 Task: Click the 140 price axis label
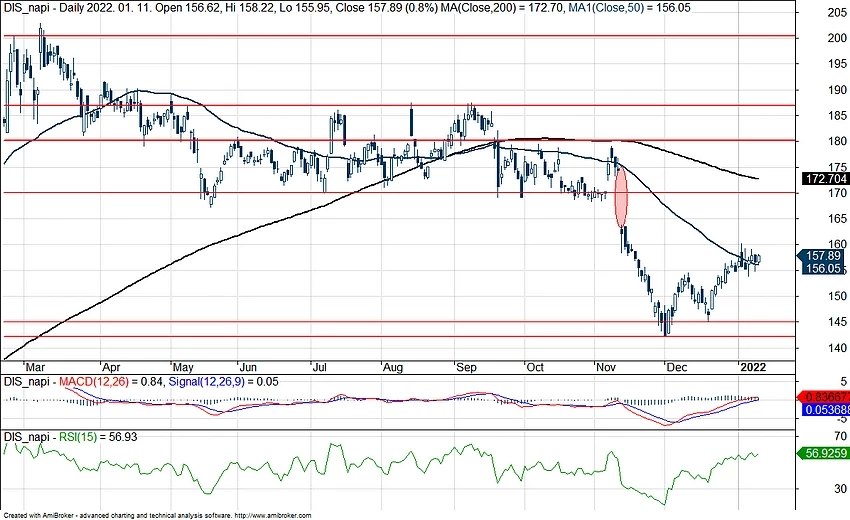pyautogui.click(x=837, y=348)
